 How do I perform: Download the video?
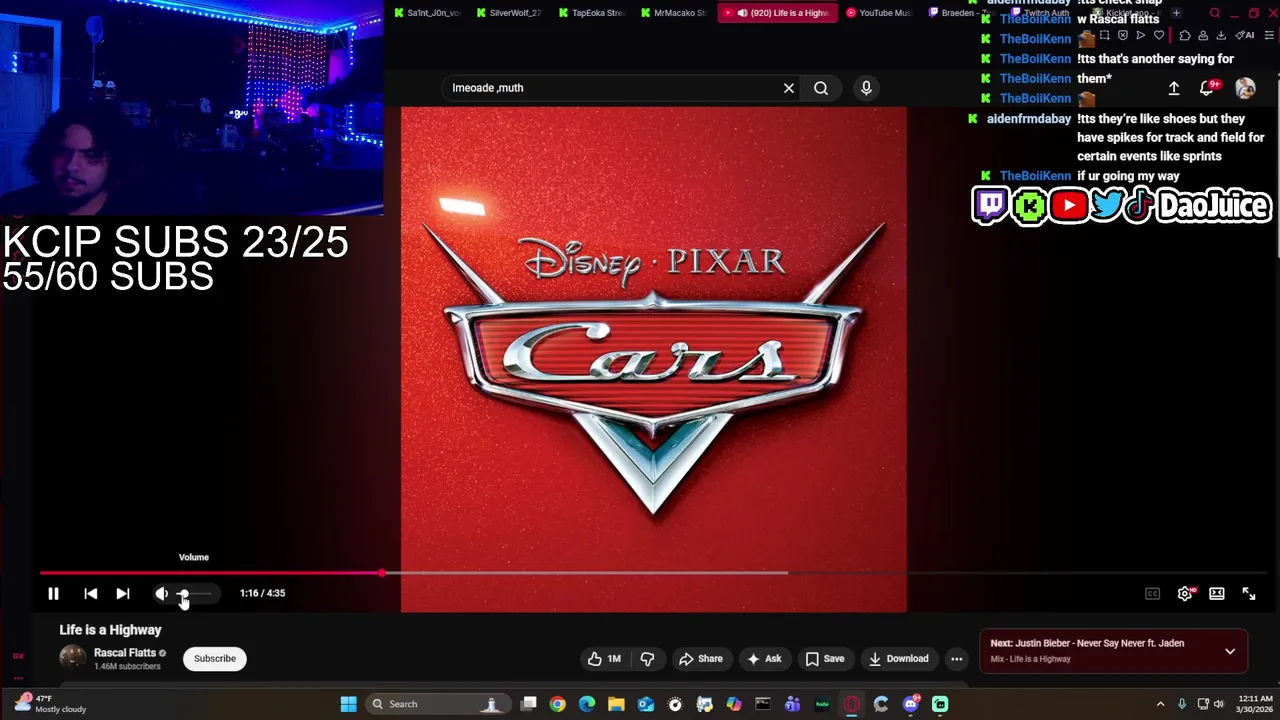[x=898, y=658]
